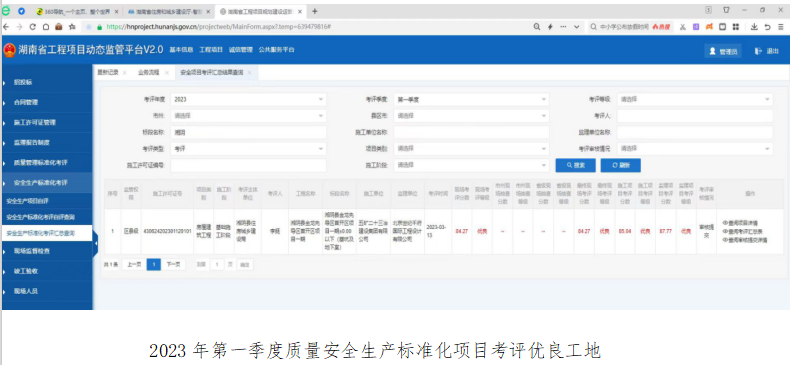The height and width of the screenshot is (365, 792).
Task: Click the orange extension icon in toolbar
Action: [709, 27]
